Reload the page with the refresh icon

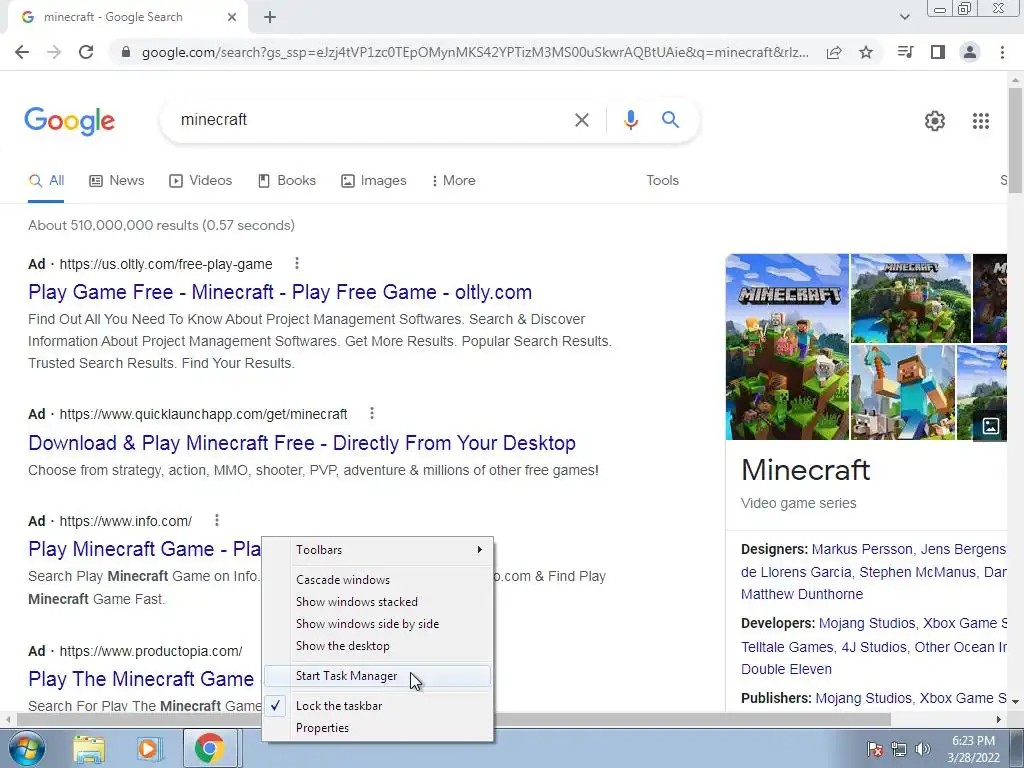pyautogui.click(x=86, y=52)
